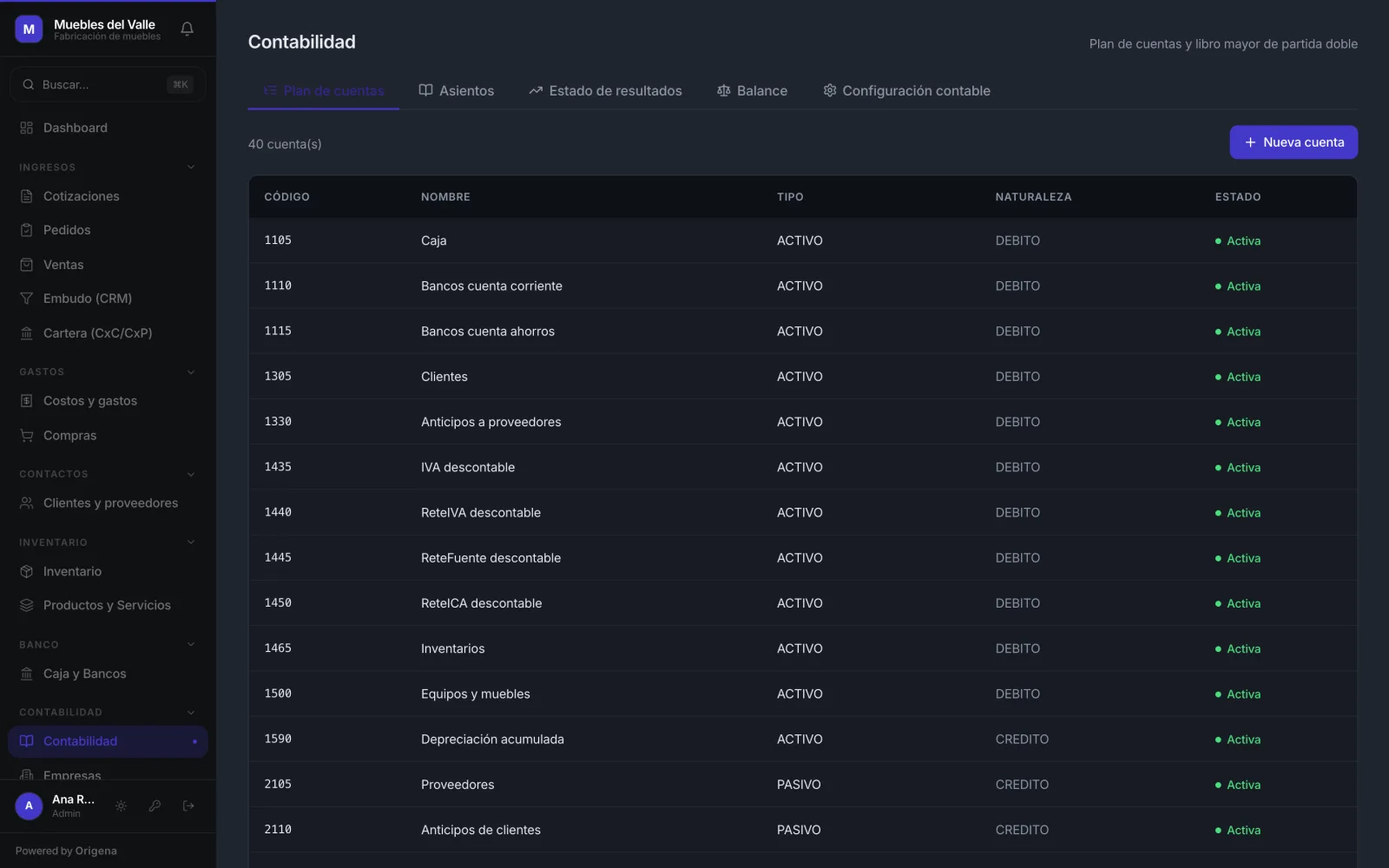
Task: Click the Dashboard grid icon
Action: 26,128
